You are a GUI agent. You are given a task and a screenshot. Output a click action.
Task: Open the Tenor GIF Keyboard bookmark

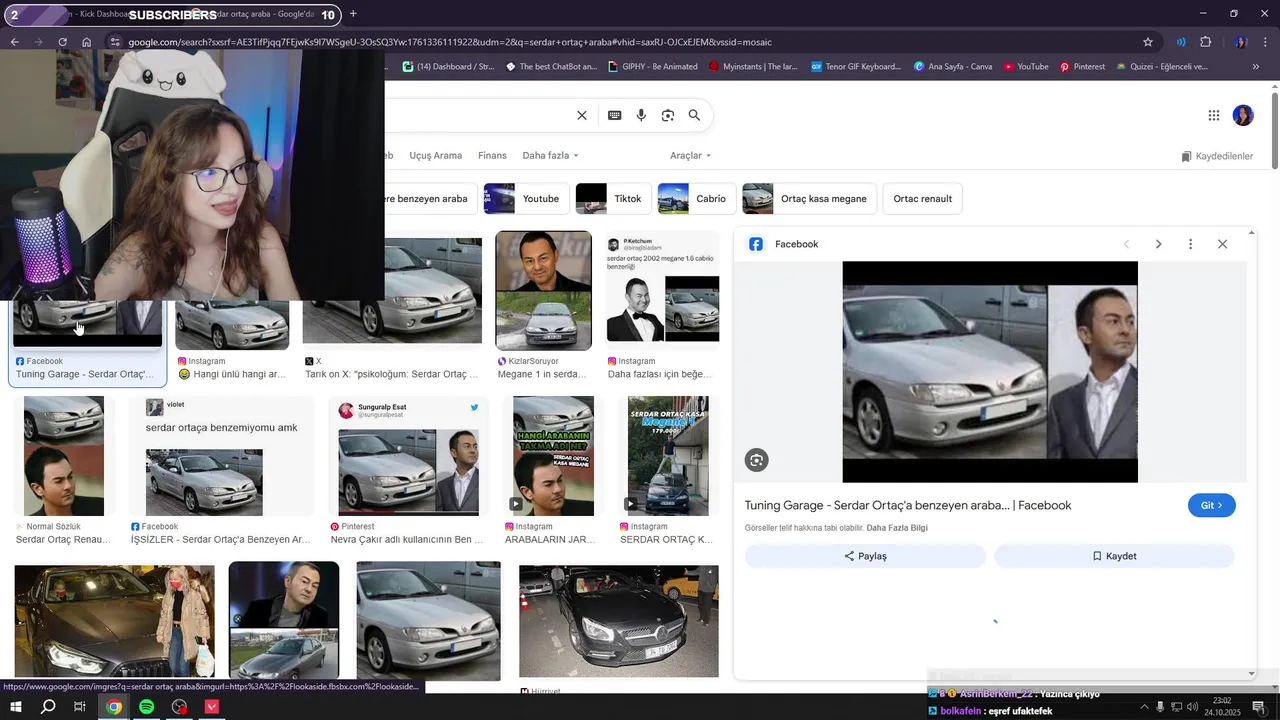(856, 67)
